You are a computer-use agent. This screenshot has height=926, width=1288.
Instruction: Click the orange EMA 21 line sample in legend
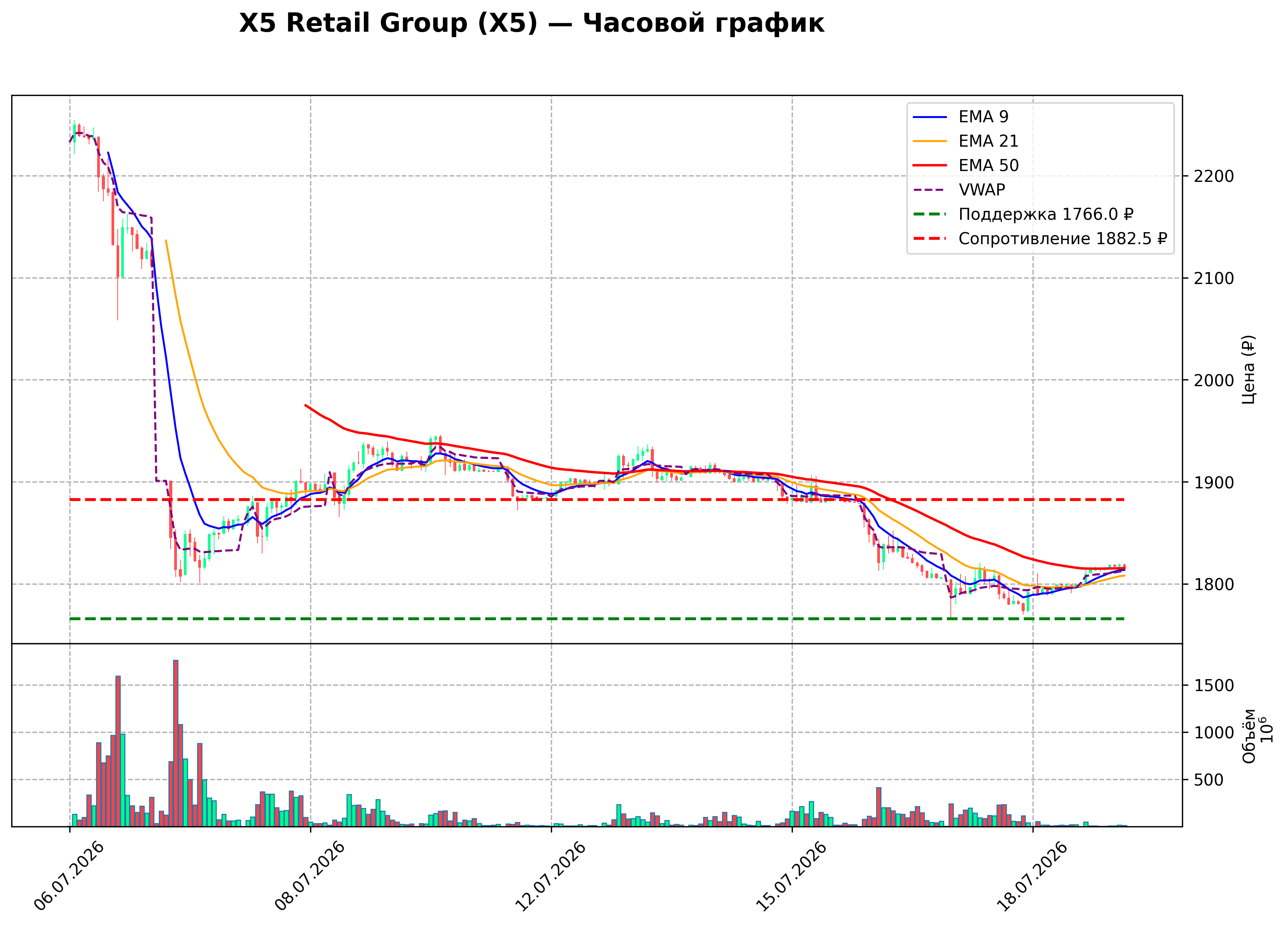930,141
